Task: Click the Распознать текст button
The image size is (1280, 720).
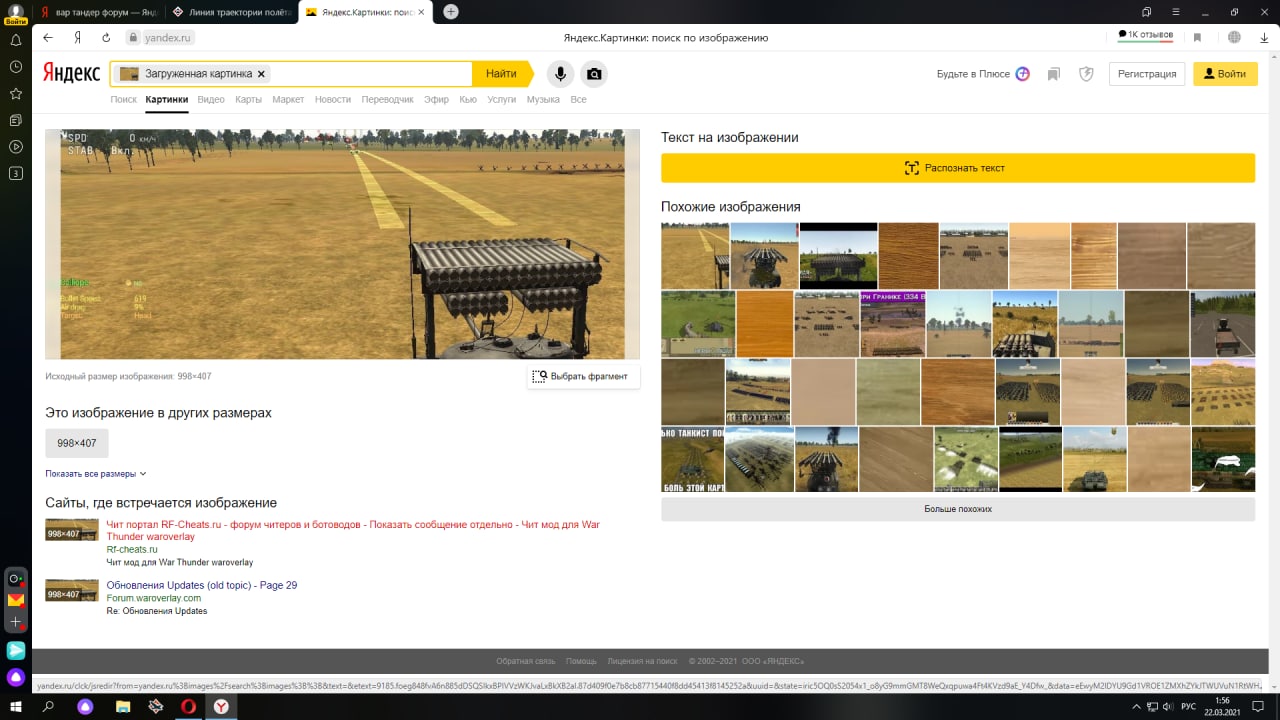Action: click(x=958, y=168)
